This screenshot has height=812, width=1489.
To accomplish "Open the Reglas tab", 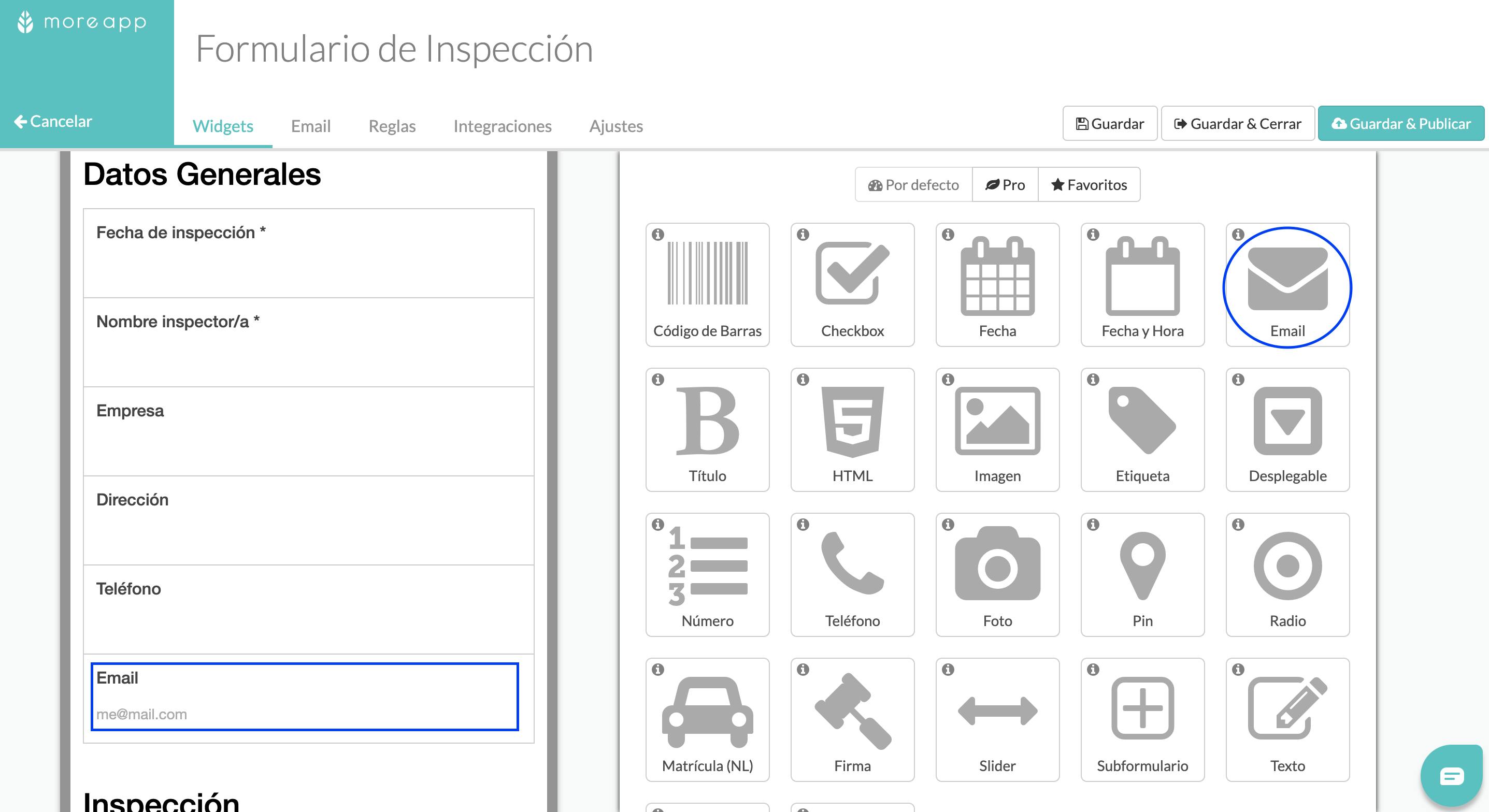I will coord(392,126).
